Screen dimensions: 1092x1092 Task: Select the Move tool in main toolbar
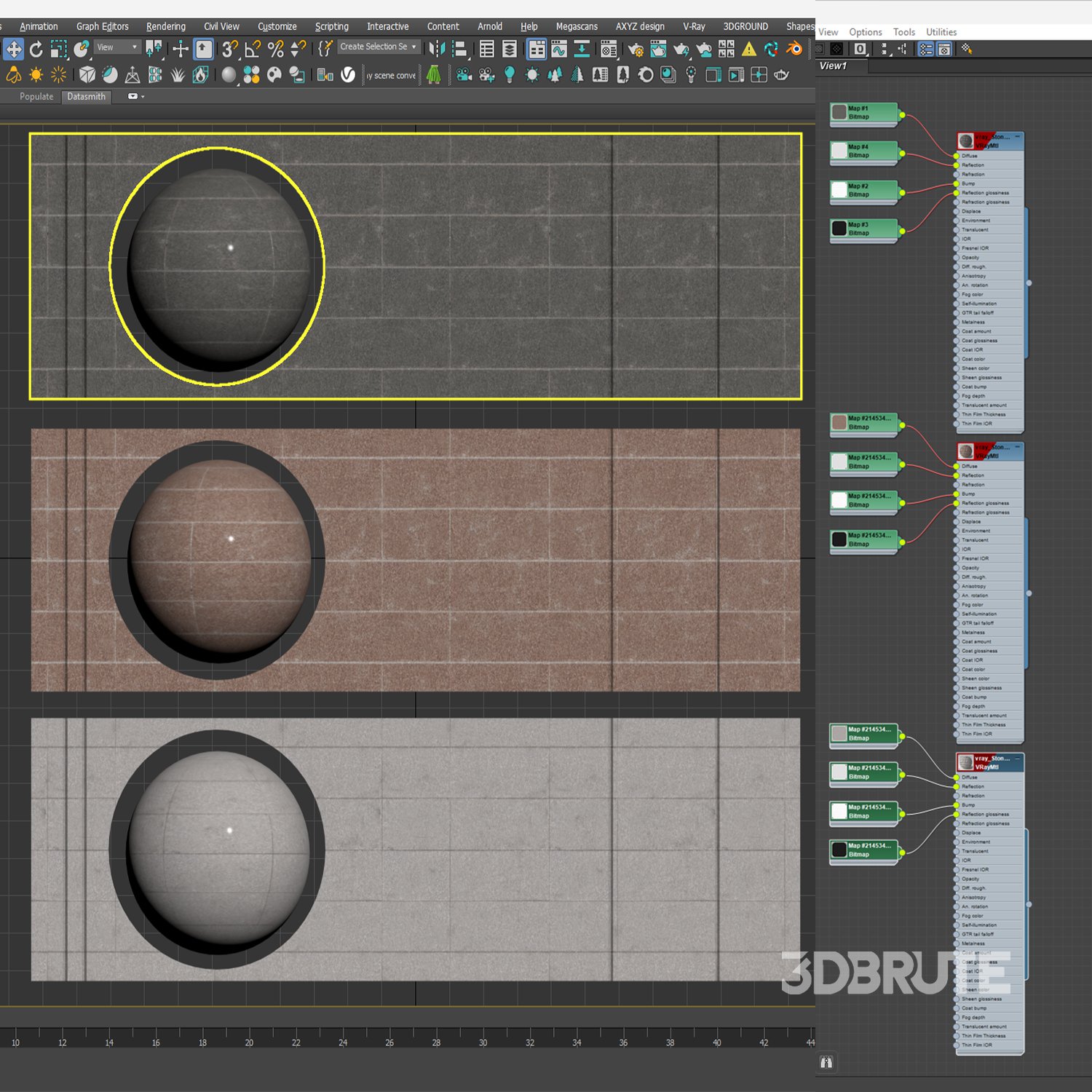(x=14, y=50)
